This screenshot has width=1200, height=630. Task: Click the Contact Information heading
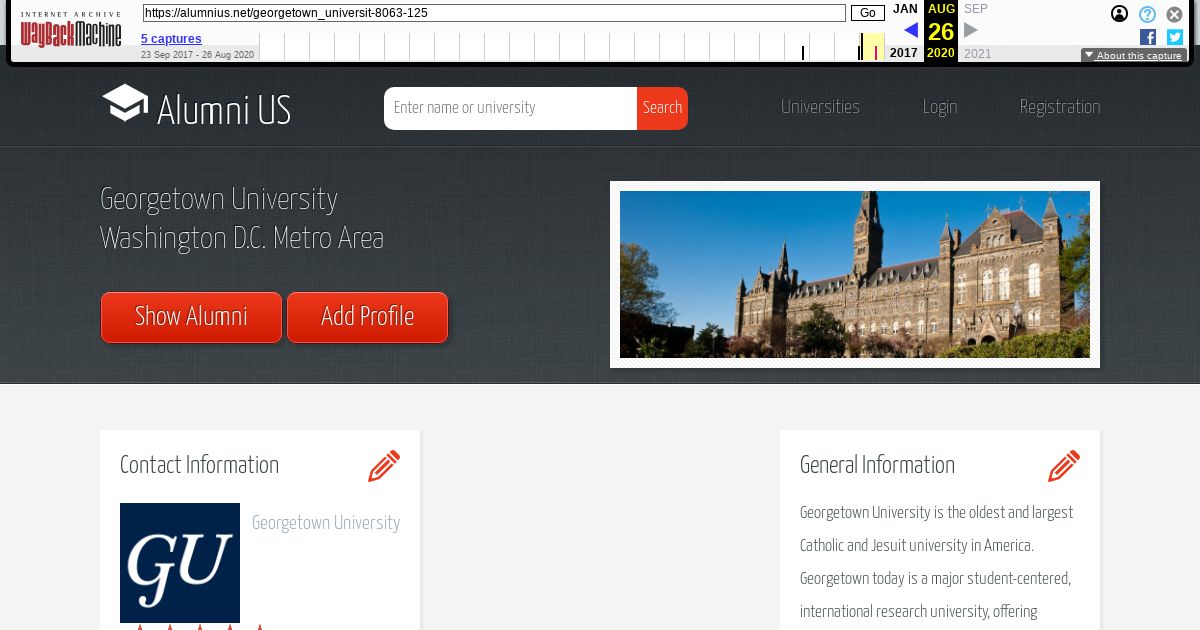click(199, 465)
